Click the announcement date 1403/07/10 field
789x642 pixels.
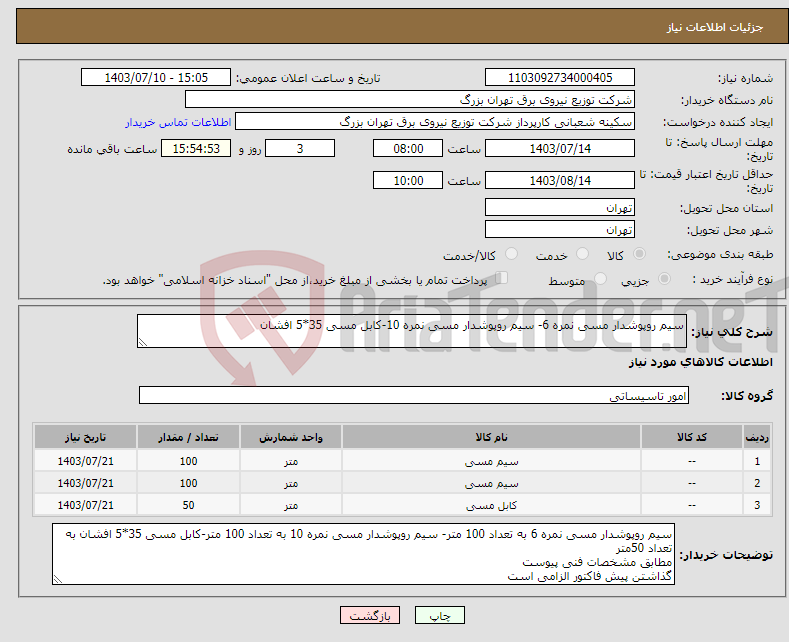pos(156,77)
